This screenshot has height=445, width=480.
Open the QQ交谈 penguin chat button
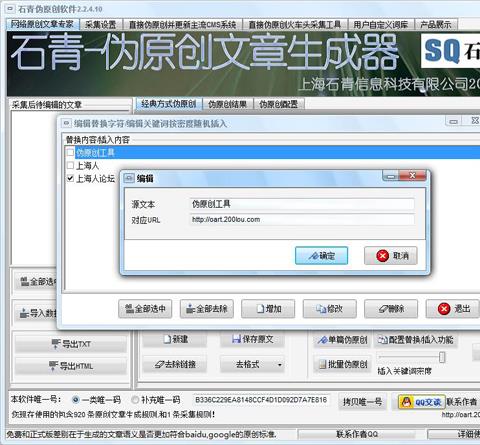pos(422,402)
